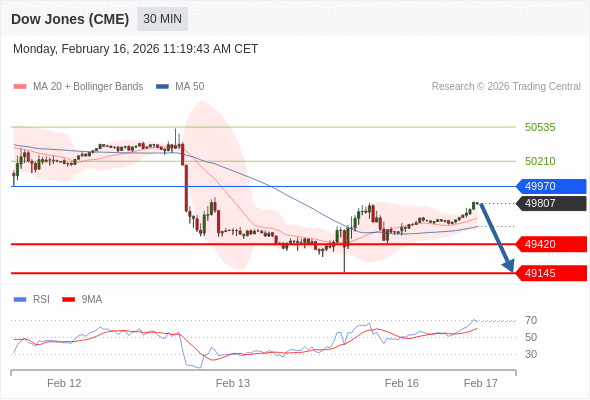Click the RSI 70 axis label
This screenshot has width=590, height=400.
(x=531, y=321)
